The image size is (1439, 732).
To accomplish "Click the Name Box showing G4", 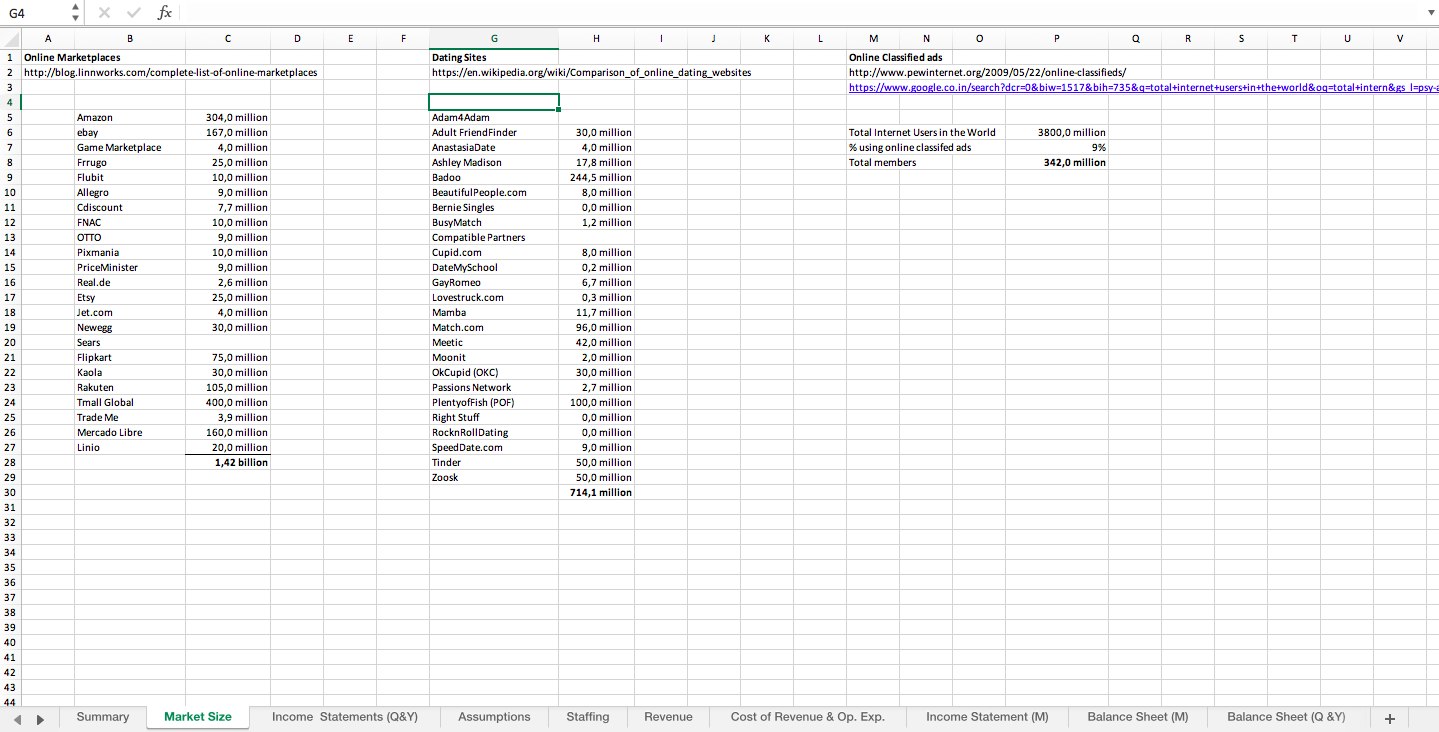I will point(35,12).
